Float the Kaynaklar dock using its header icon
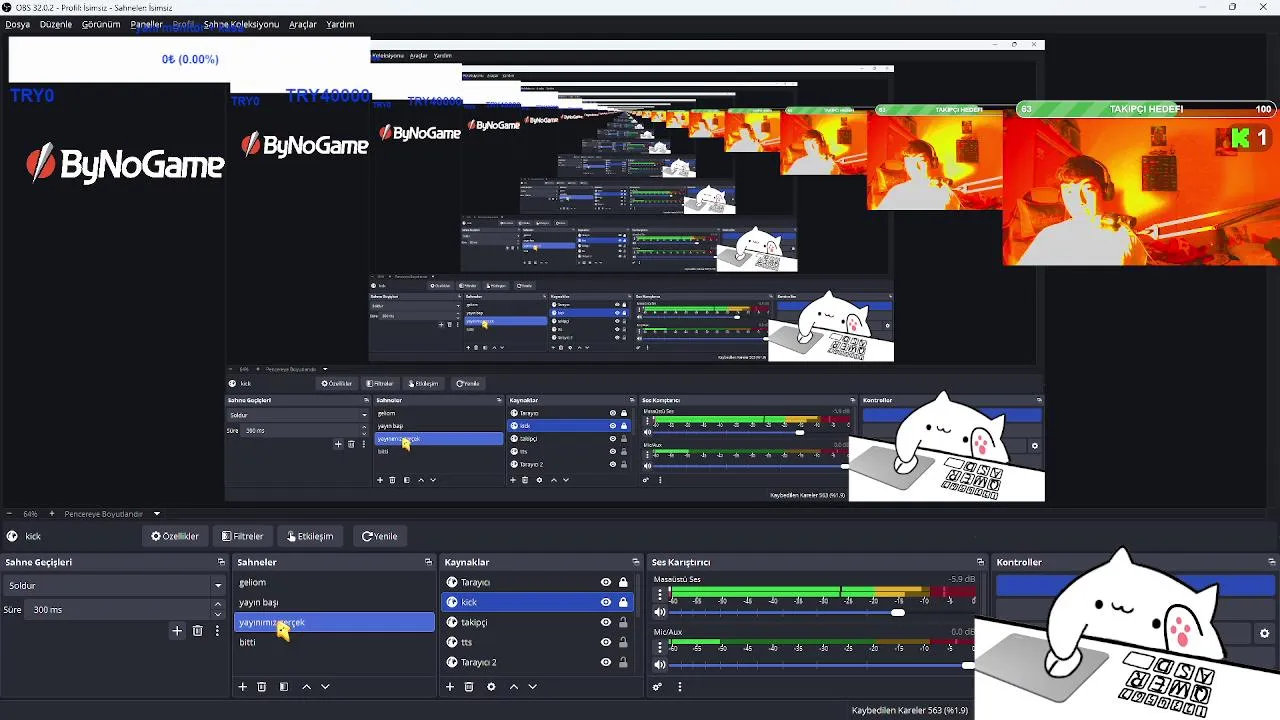The height and width of the screenshot is (720, 1280). click(635, 562)
